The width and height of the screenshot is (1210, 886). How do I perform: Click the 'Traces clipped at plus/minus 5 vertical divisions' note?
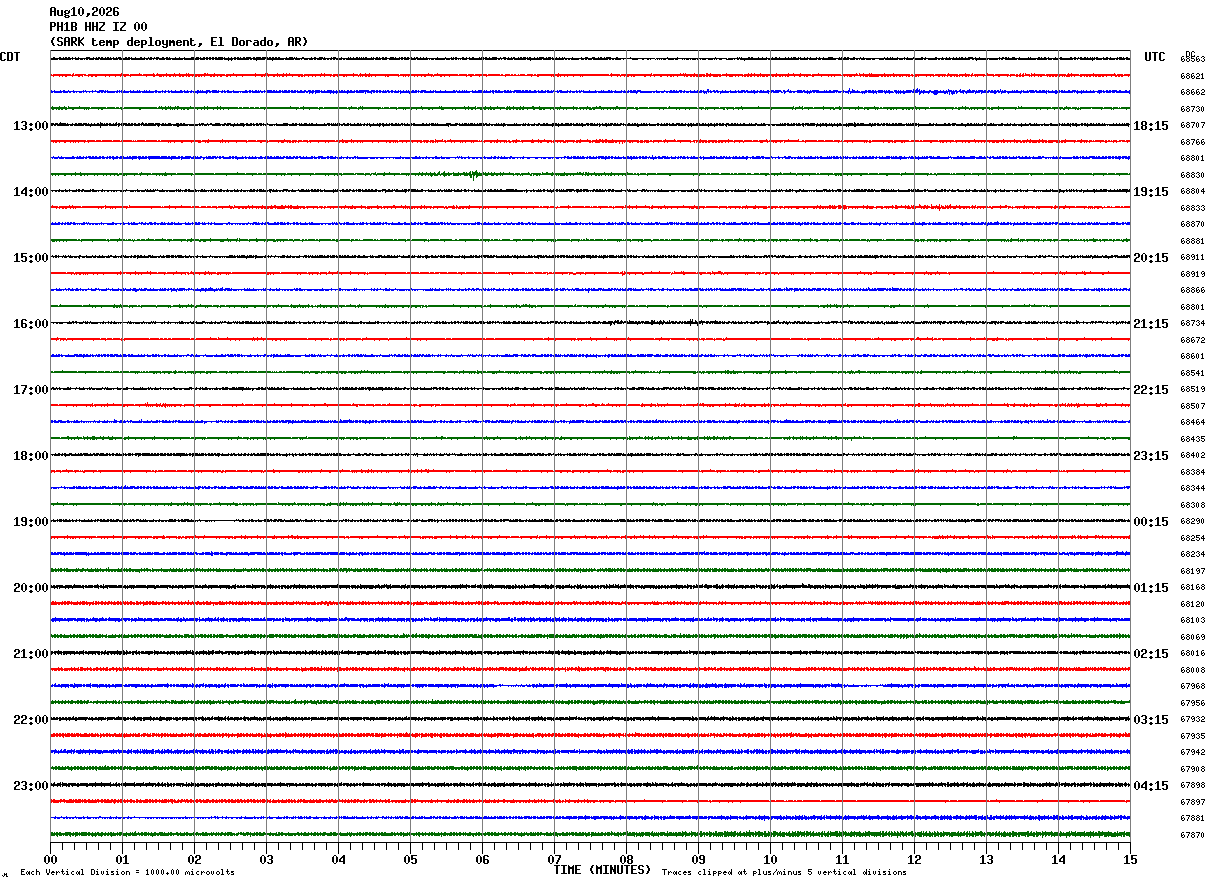(x=784, y=873)
